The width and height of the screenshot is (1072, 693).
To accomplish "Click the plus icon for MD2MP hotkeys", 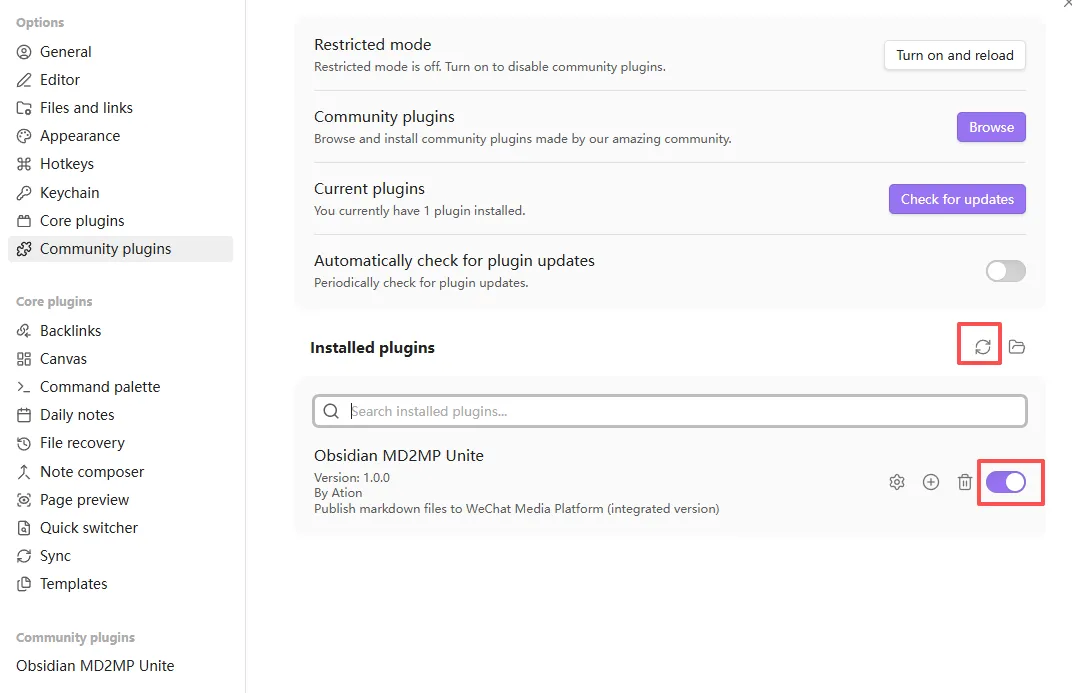I will tap(931, 482).
